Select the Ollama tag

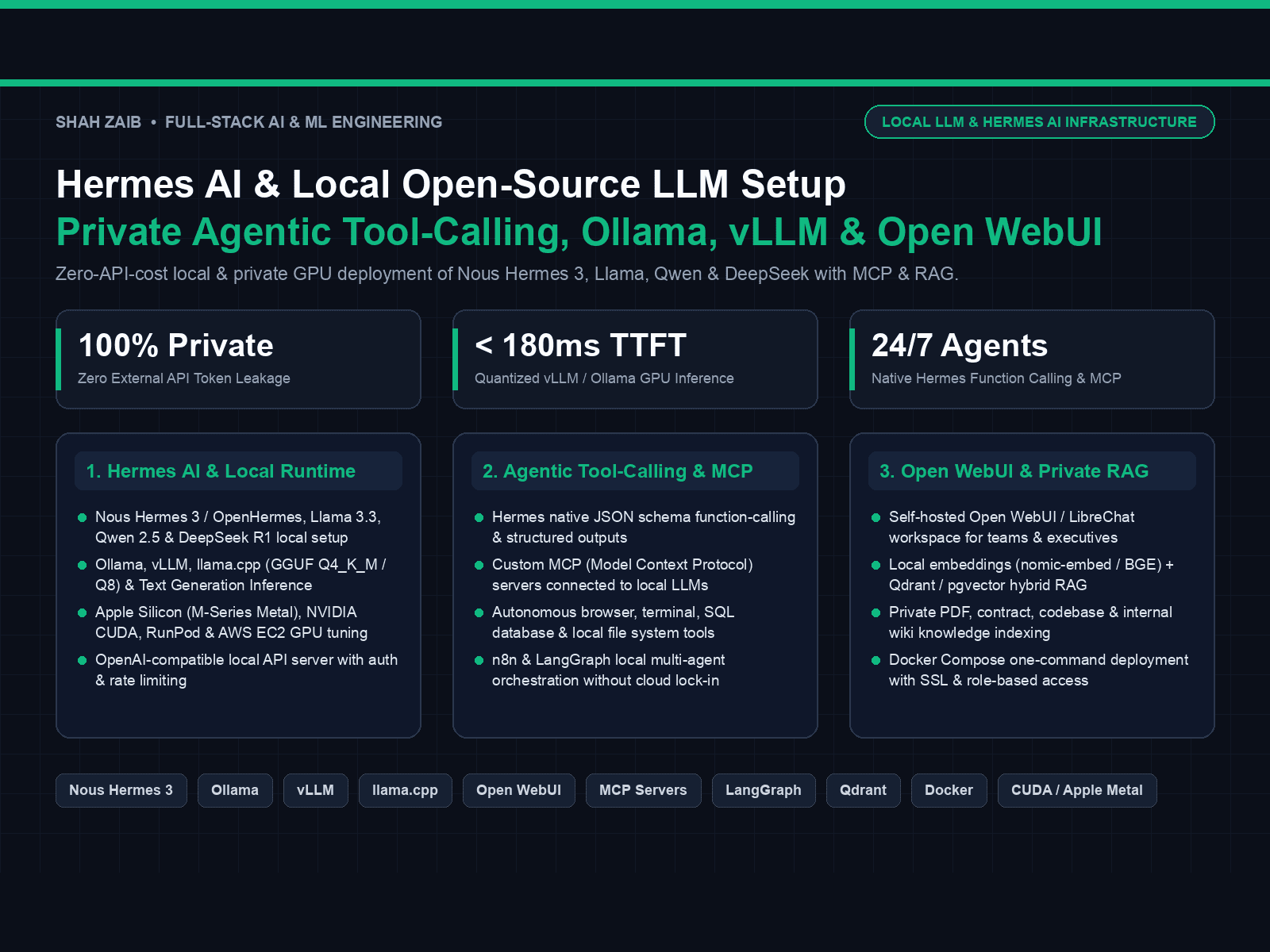click(235, 790)
